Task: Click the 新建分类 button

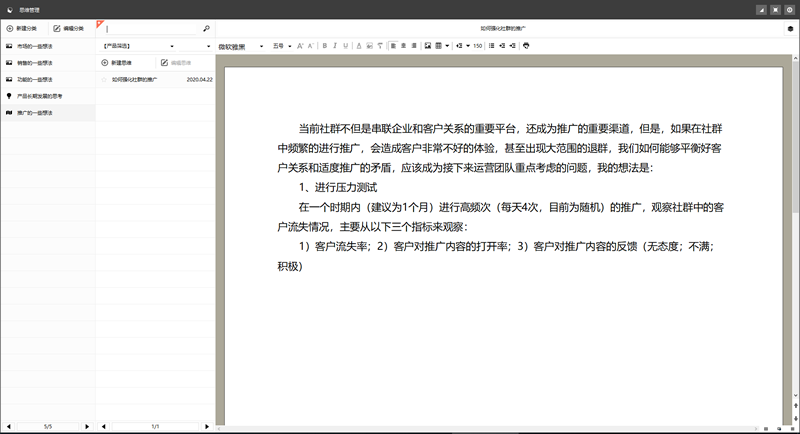Action: [23, 29]
